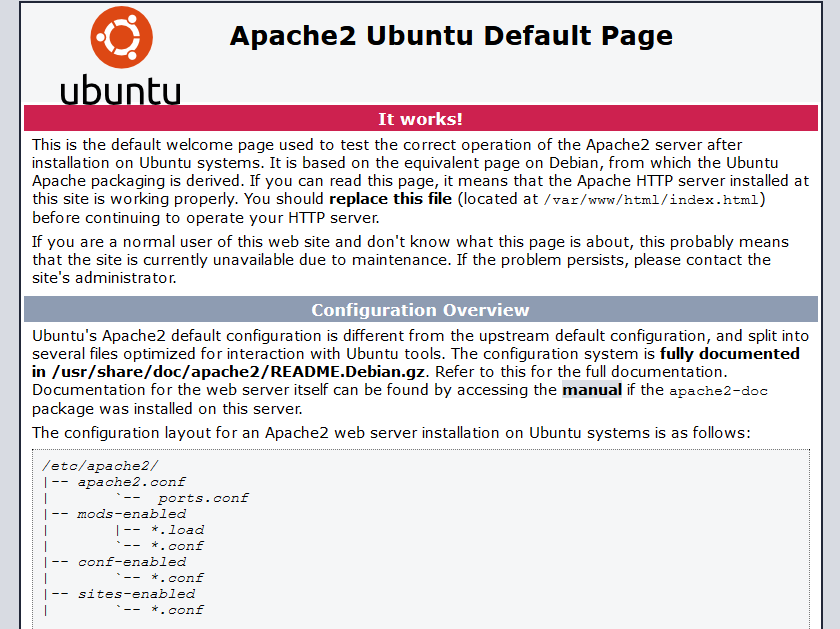Click the mods-enabled directory entry
This screenshot has width=840, height=629.
[131, 514]
